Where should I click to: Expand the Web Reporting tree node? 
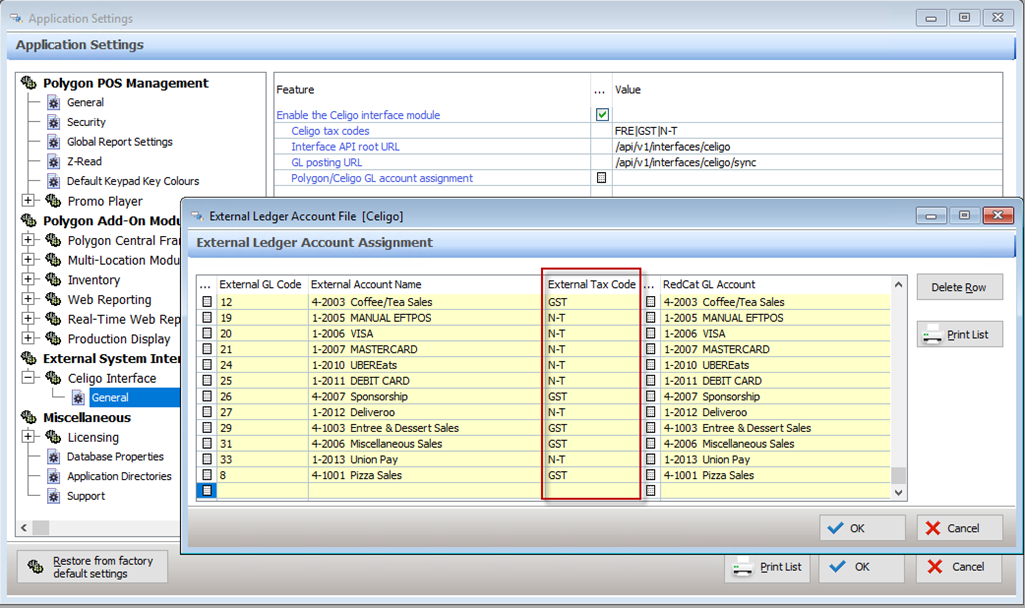point(27,299)
